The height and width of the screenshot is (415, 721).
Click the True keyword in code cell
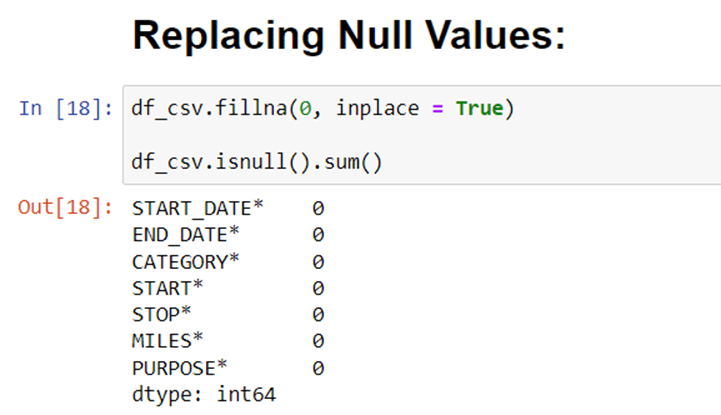point(480,108)
